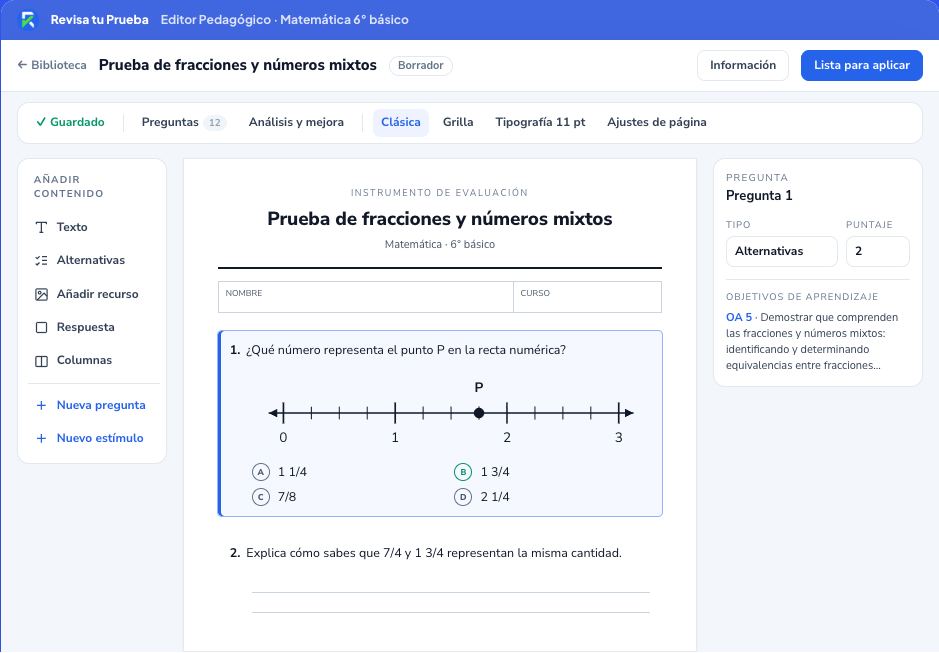Click the Matemática · 6° básico subtitle

pos(440,244)
